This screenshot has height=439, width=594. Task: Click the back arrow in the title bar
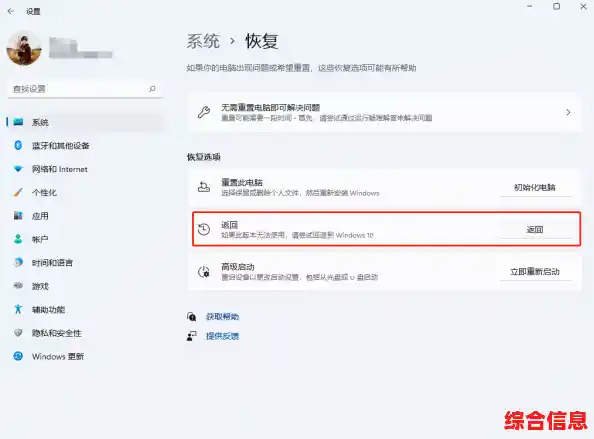[11, 11]
